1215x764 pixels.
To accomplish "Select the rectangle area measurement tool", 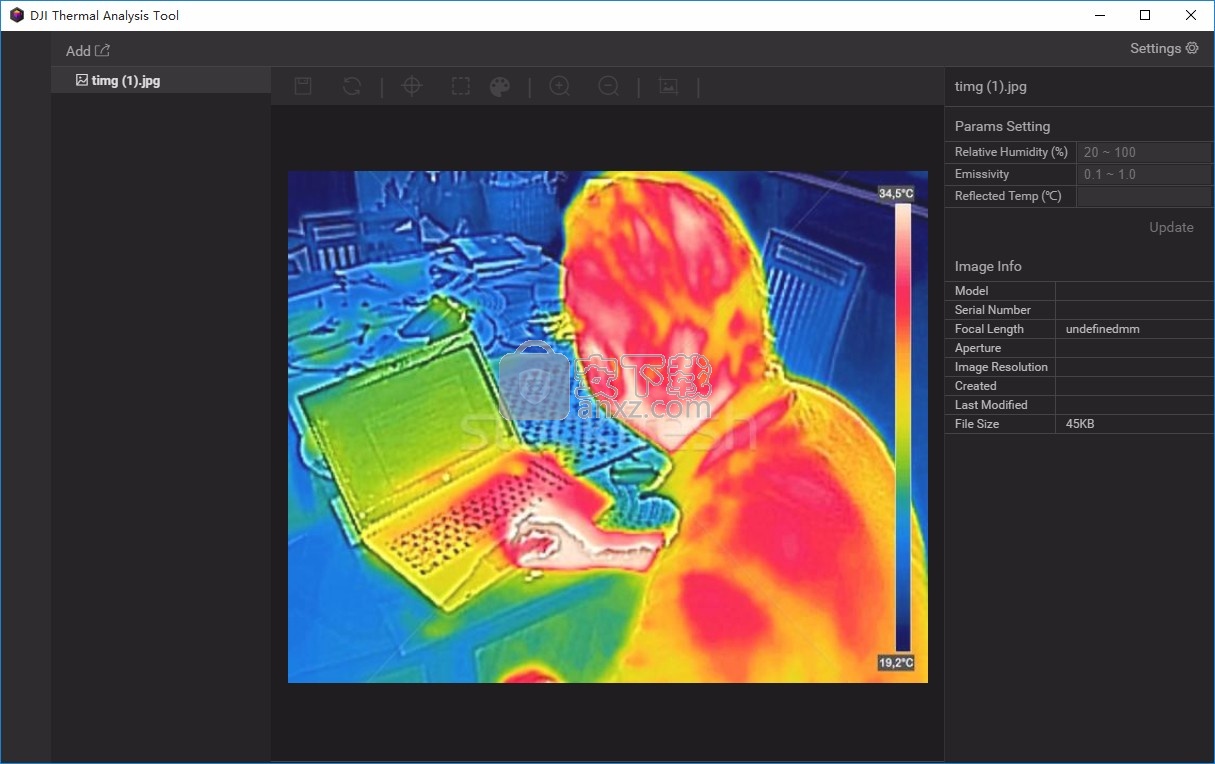I will [460, 87].
